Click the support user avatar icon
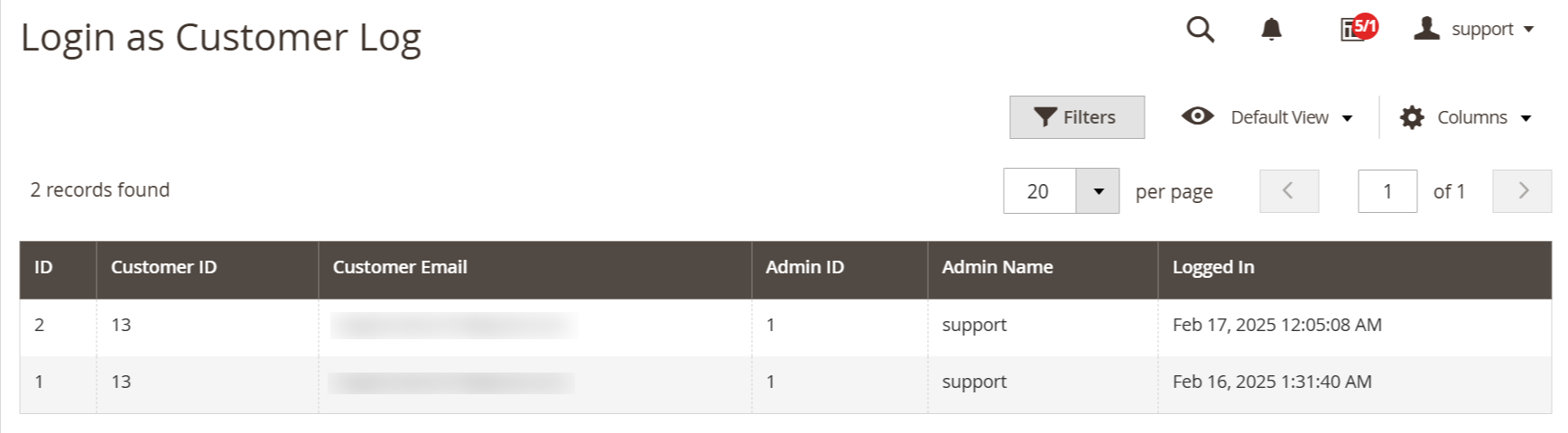 pos(1426,28)
